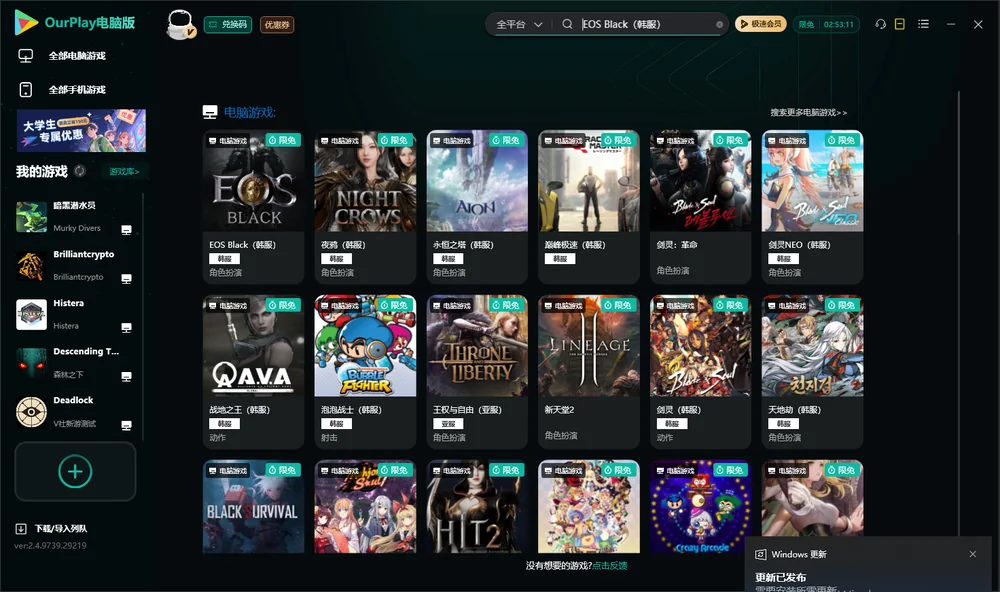1000x592 pixels.
Task: Click the 兑换码 redeem code button
Action: coord(228,25)
